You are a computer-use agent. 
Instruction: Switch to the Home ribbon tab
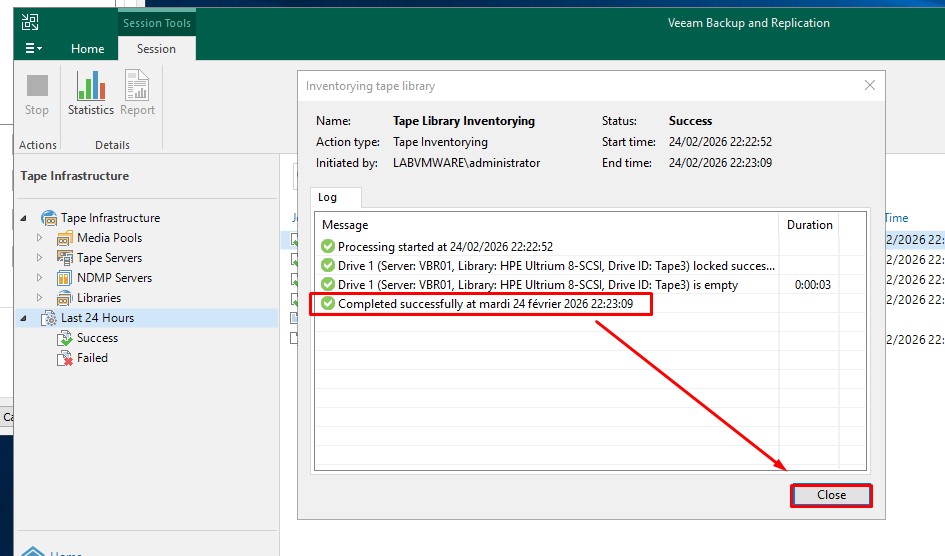87,48
